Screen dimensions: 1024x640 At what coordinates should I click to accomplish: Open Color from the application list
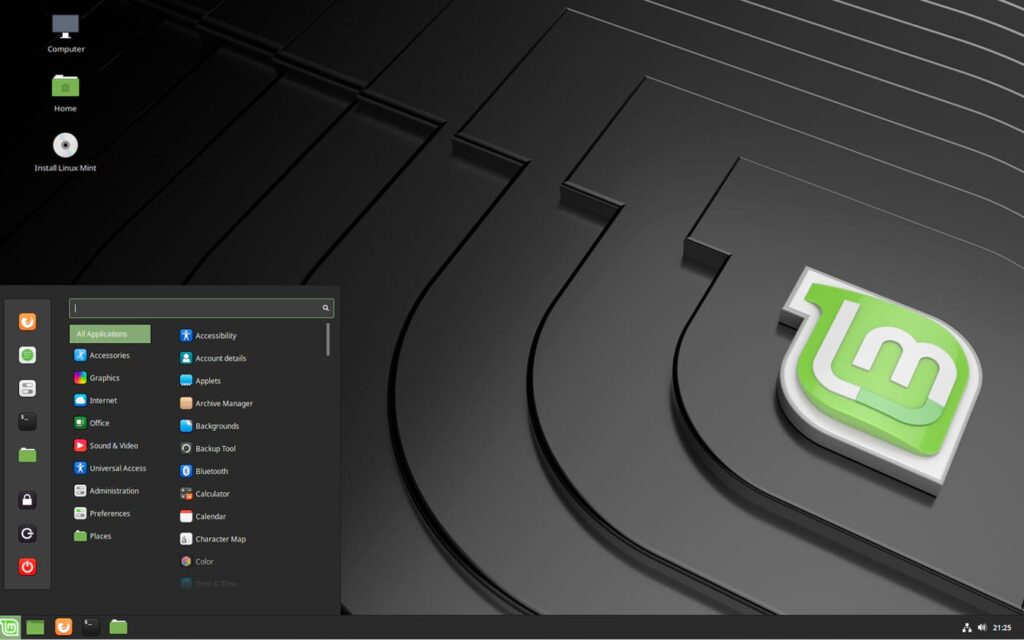coord(197,561)
